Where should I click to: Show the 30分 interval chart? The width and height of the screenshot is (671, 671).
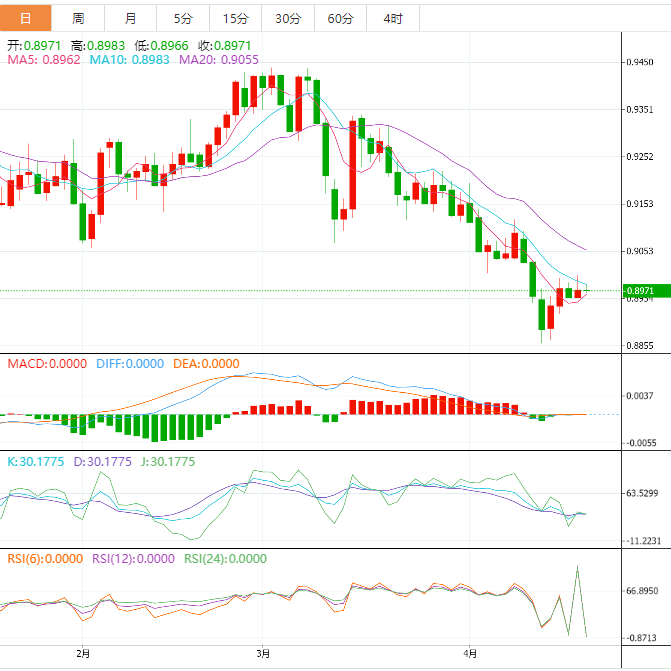[287, 18]
